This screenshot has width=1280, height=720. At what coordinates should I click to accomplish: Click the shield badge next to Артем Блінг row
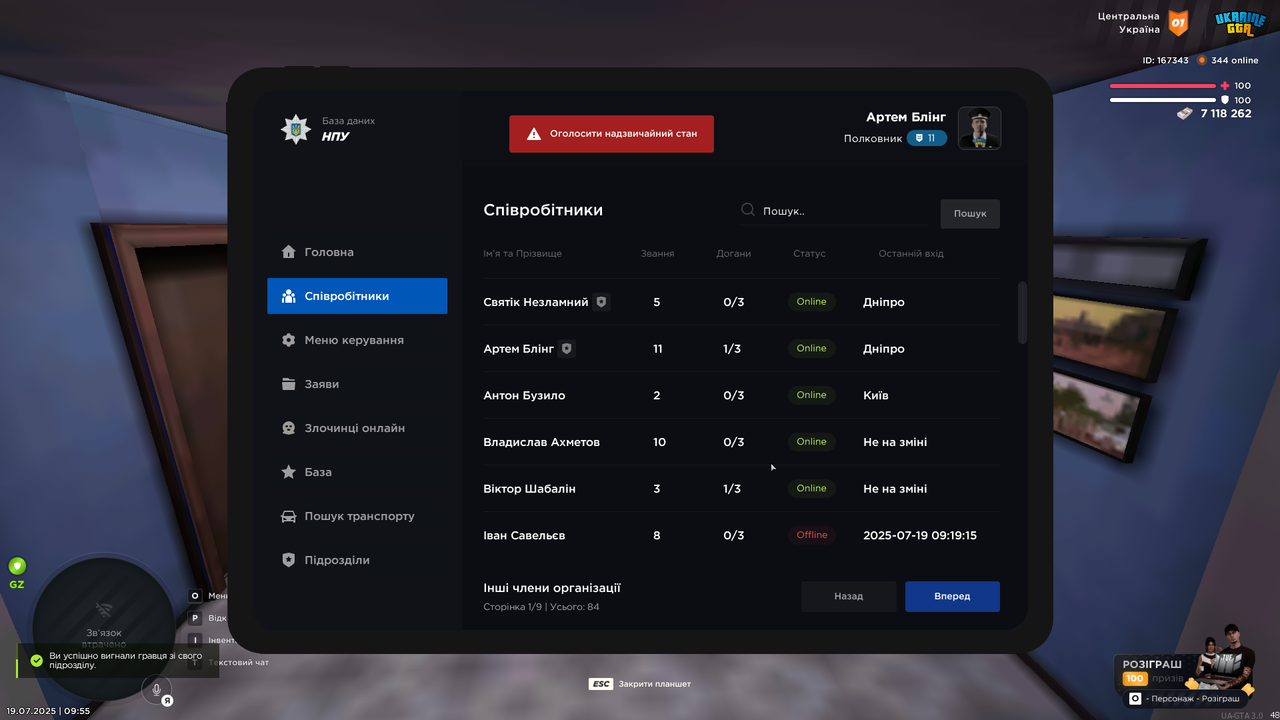tap(567, 349)
